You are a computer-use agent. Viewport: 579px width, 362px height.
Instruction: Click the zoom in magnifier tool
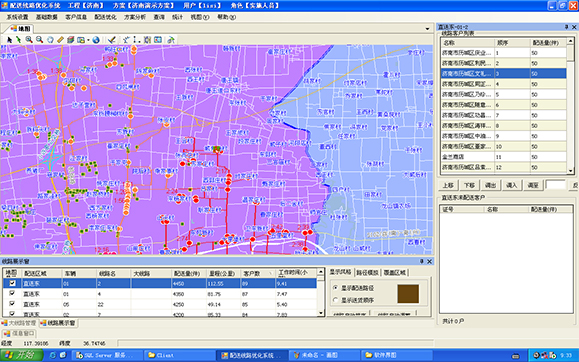click(x=29, y=40)
